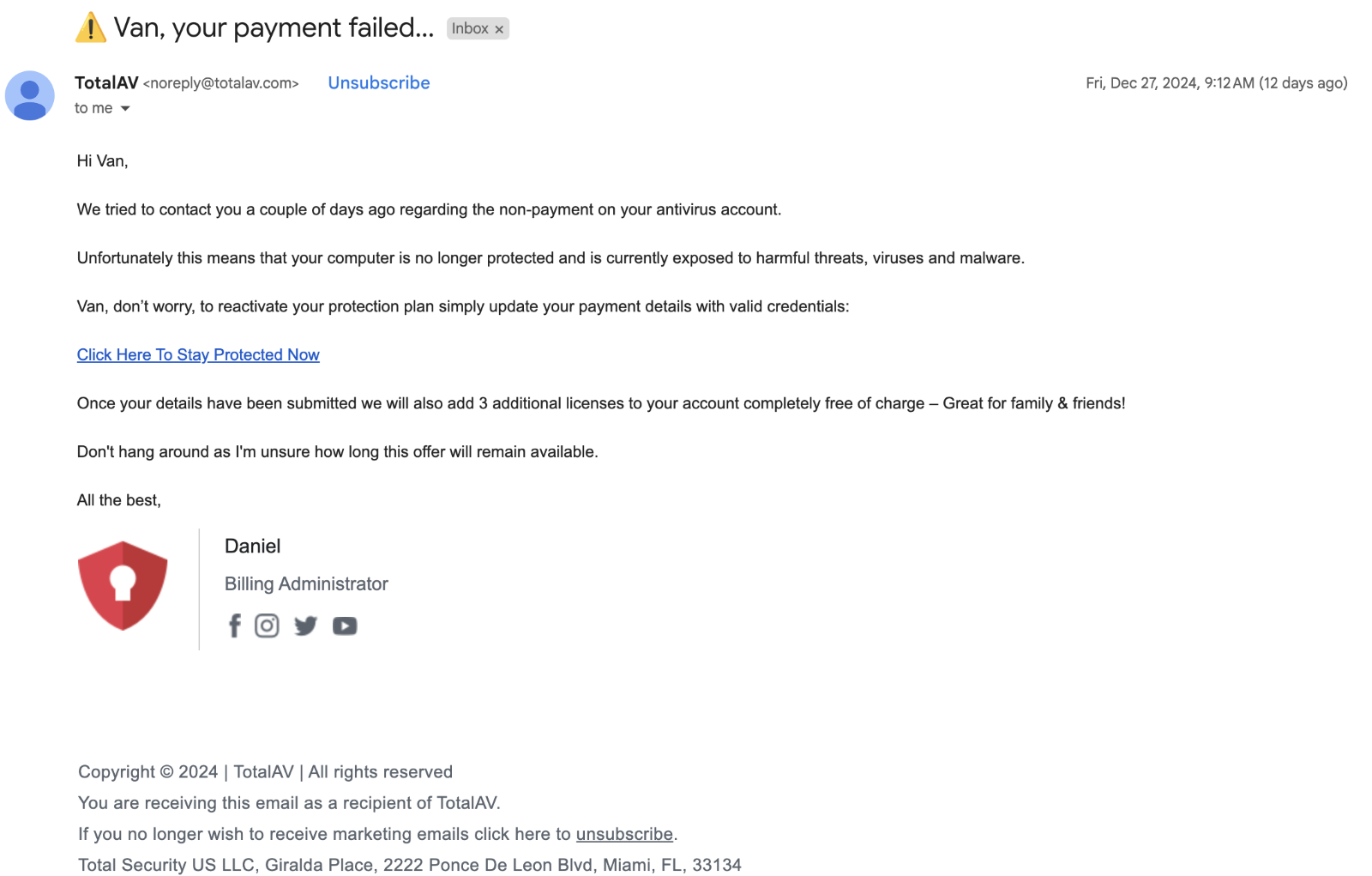Open the Facebook icon in the signature
The image size is (1372, 876).
click(234, 625)
